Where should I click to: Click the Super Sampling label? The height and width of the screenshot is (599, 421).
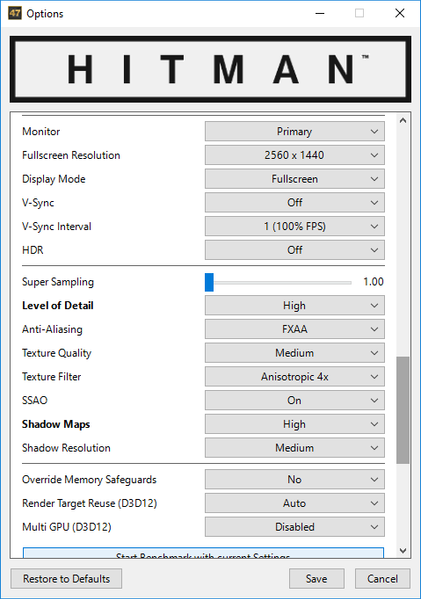[58, 282]
